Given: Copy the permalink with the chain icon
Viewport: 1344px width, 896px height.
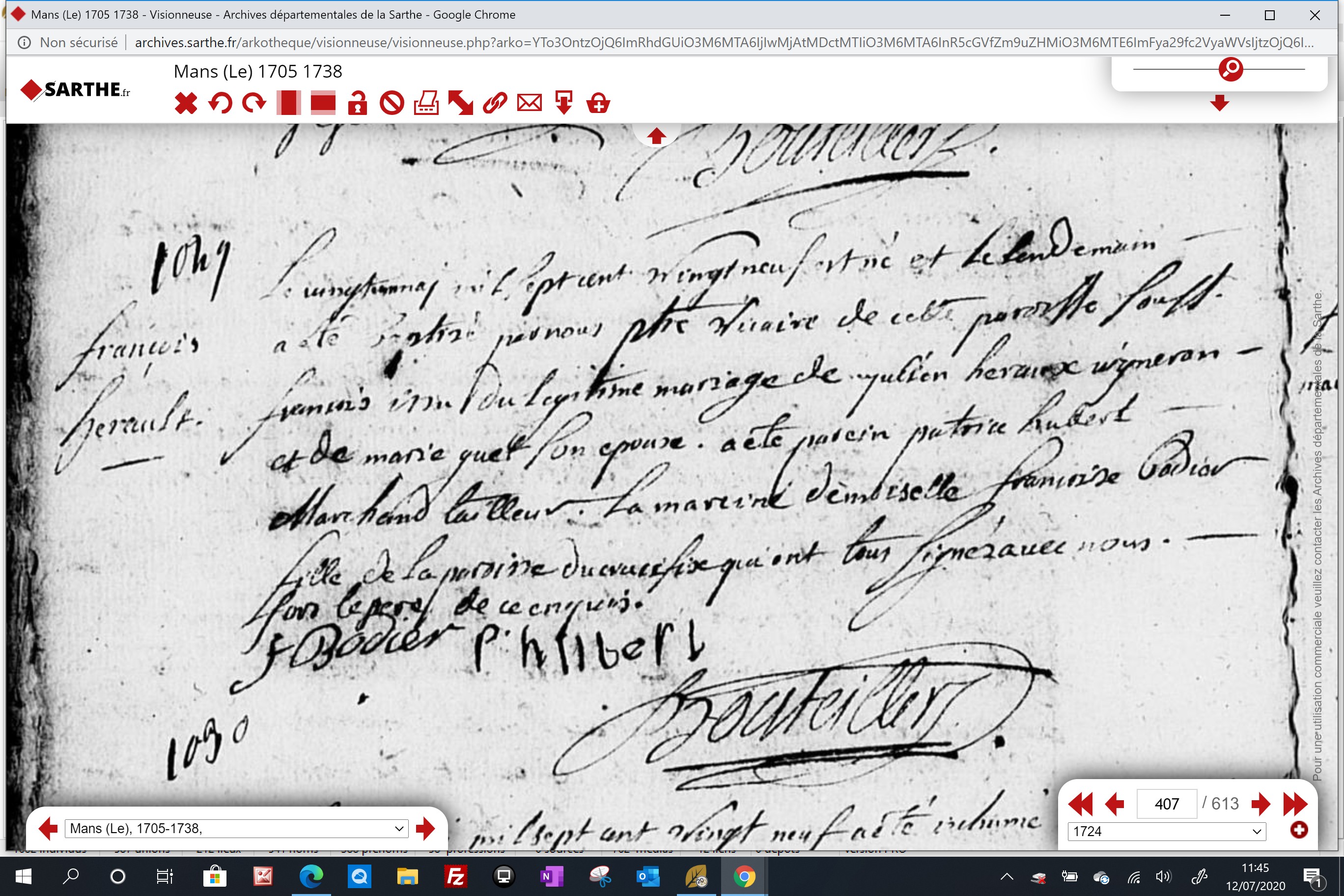Looking at the screenshot, I should [x=495, y=104].
